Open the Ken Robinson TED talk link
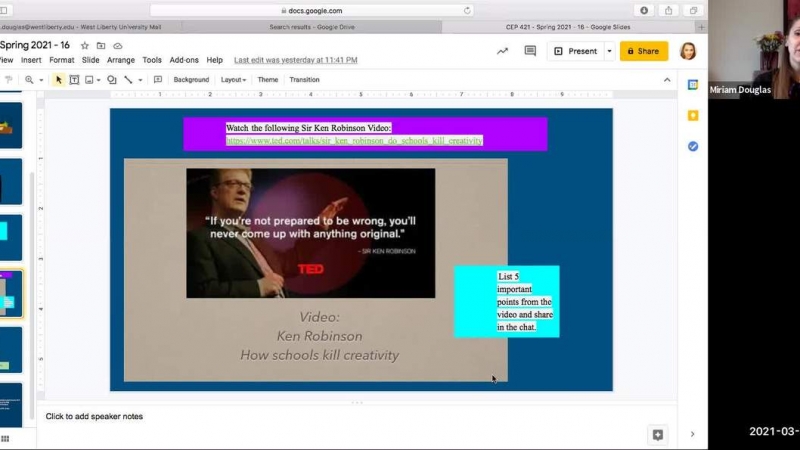Screen dimensions: 800x450 354,141
